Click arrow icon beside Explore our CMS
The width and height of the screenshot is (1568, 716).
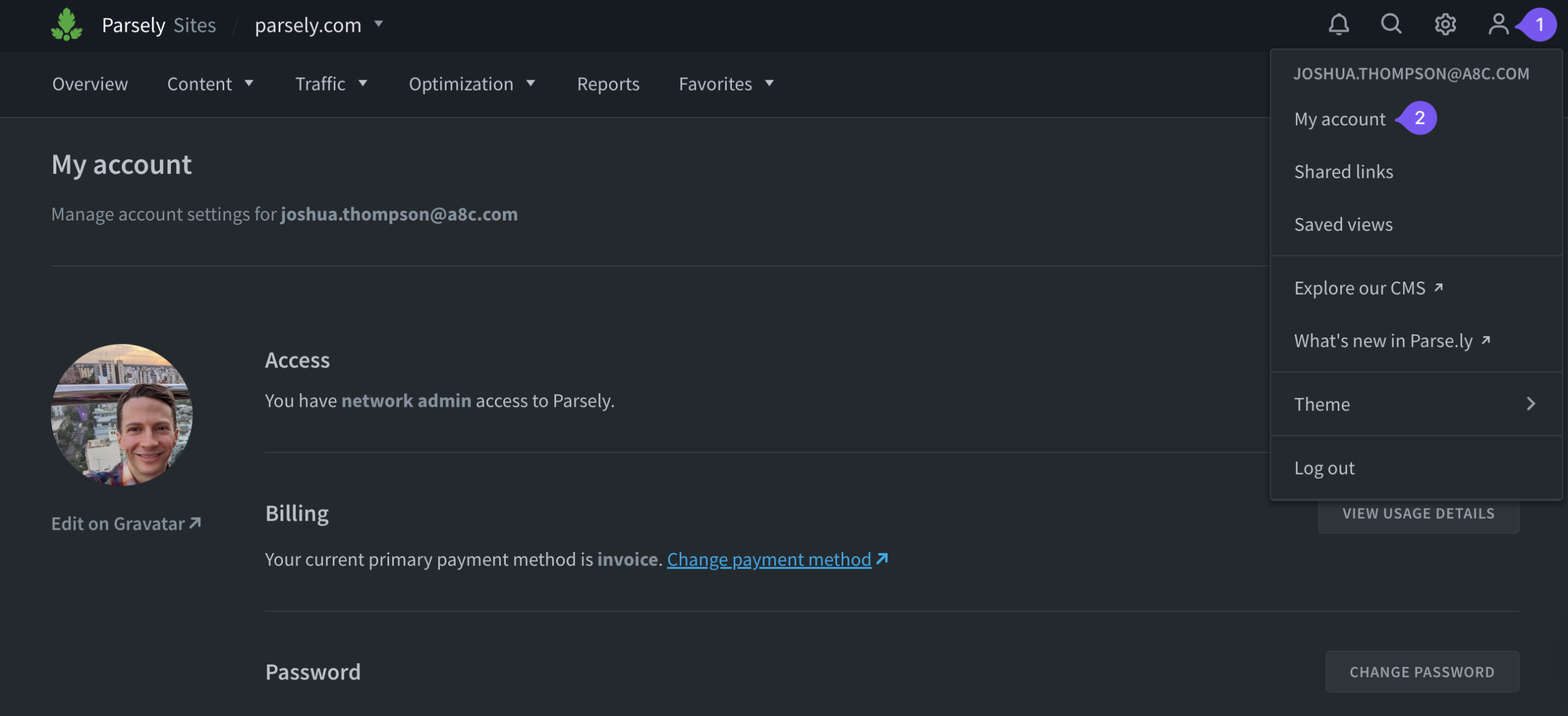pos(1439,287)
